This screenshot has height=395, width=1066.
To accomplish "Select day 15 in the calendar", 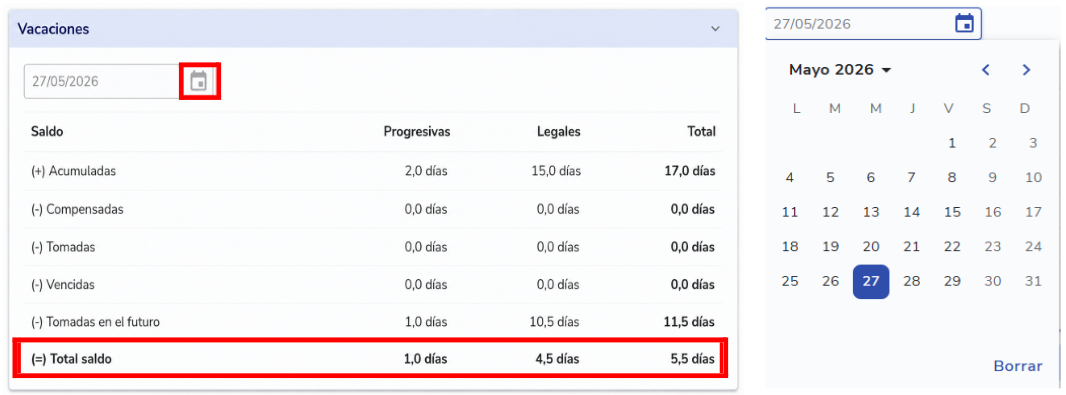I will [x=952, y=212].
